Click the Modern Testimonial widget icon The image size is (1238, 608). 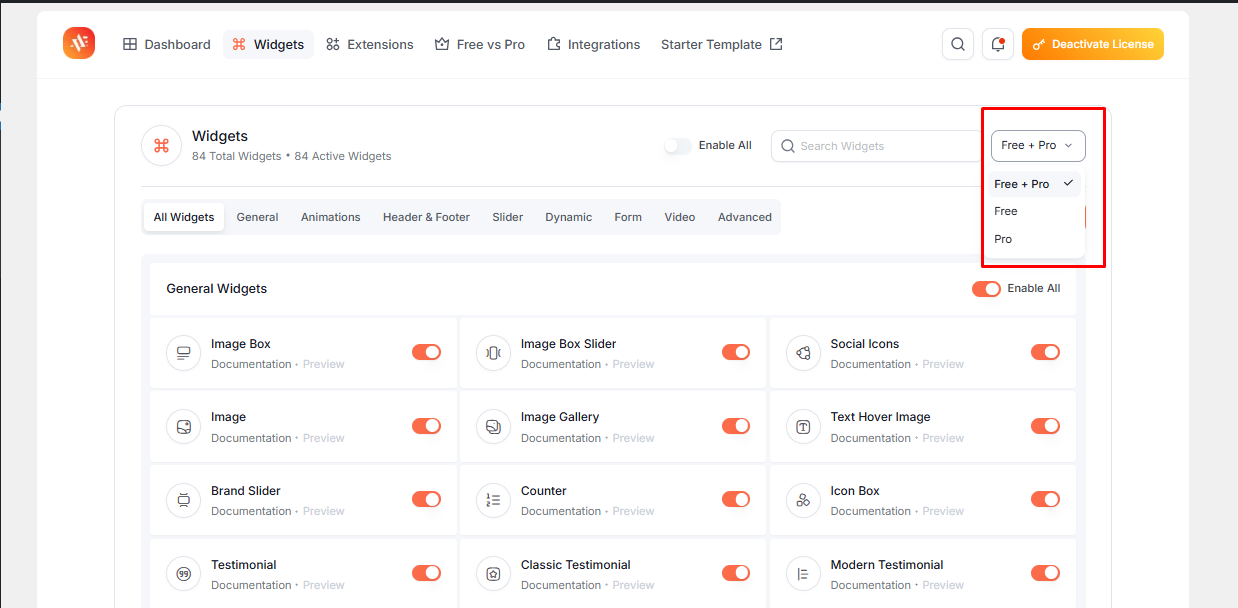803,574
